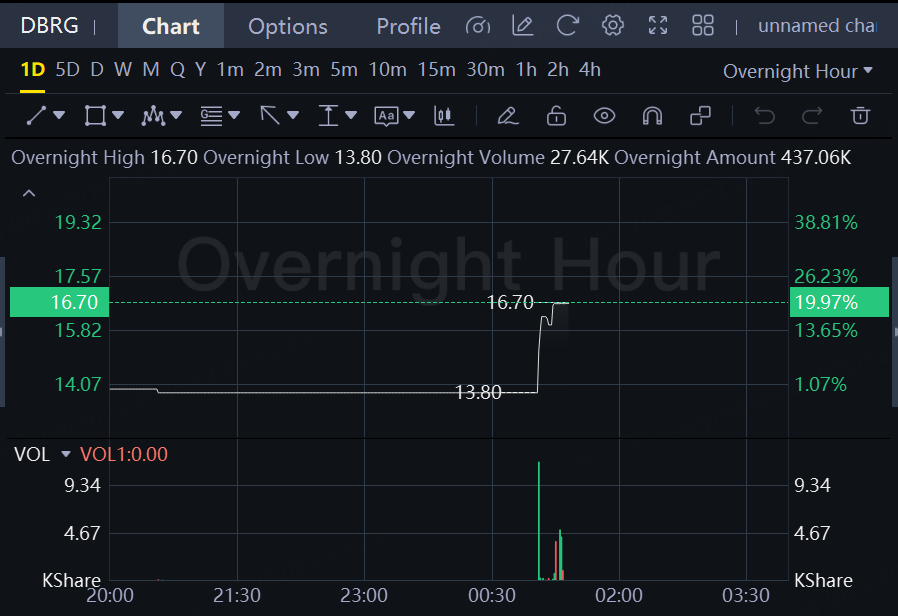Image resolution: width=898 pixels, height=616 pixels.
Task: Switch to the Options tab
Action: (x=287, y=26)
